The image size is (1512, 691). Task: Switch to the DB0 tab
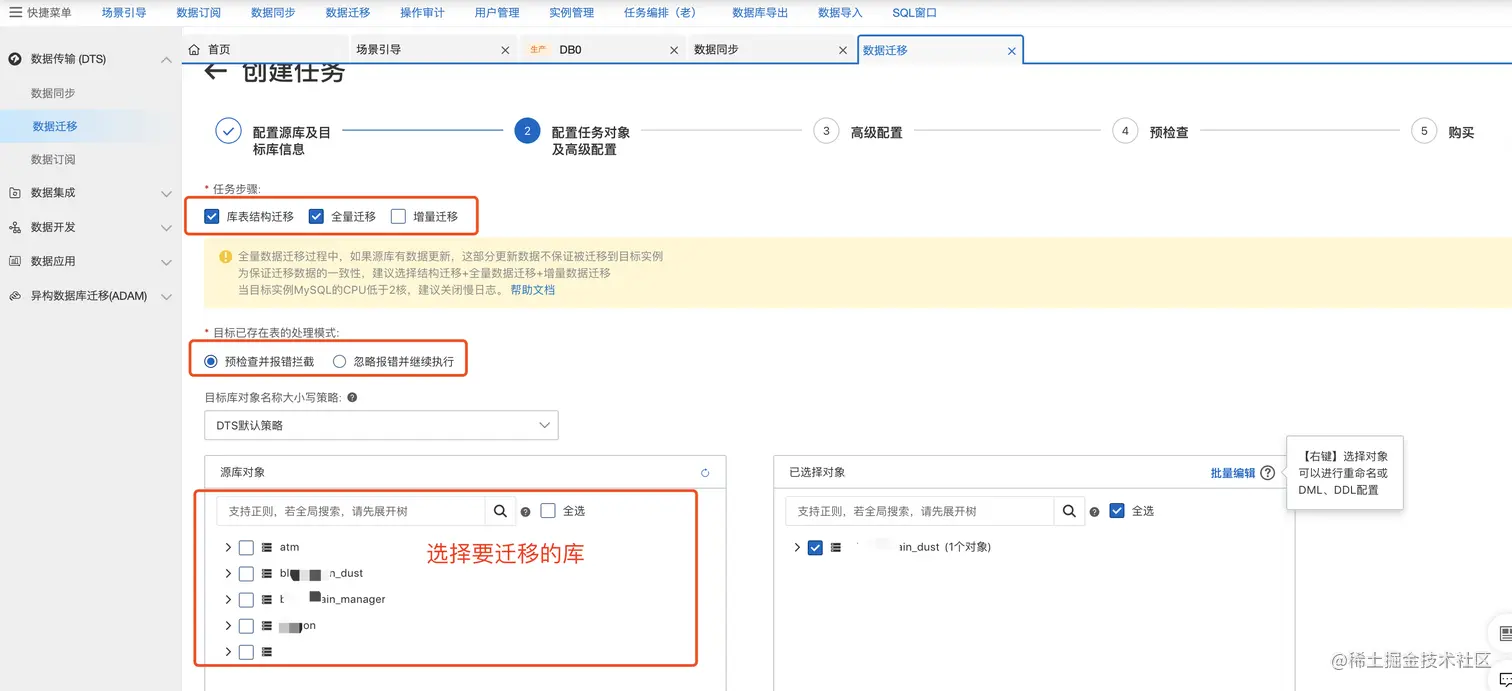point(569,49)
